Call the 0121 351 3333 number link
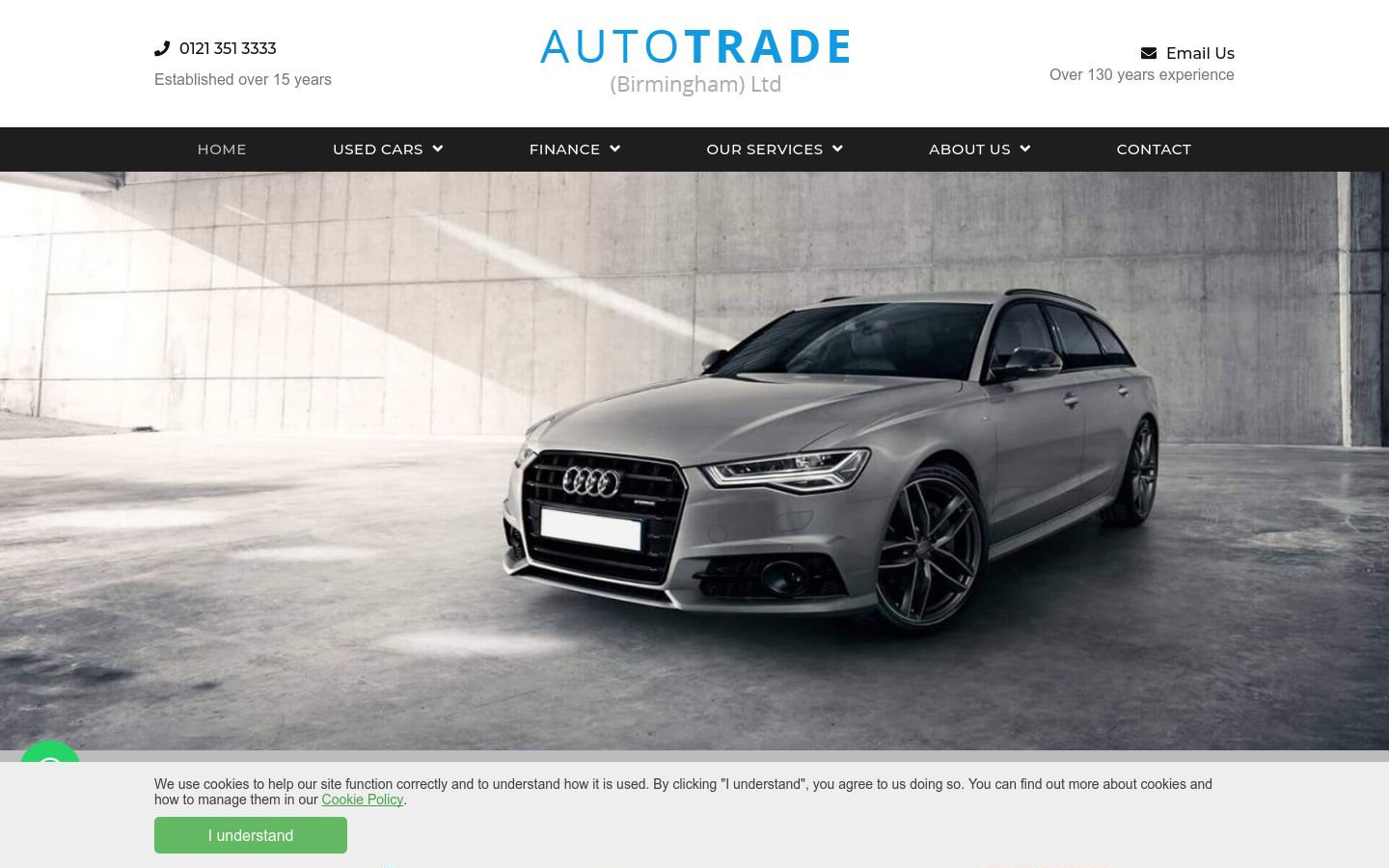 (x=228, y=48)
